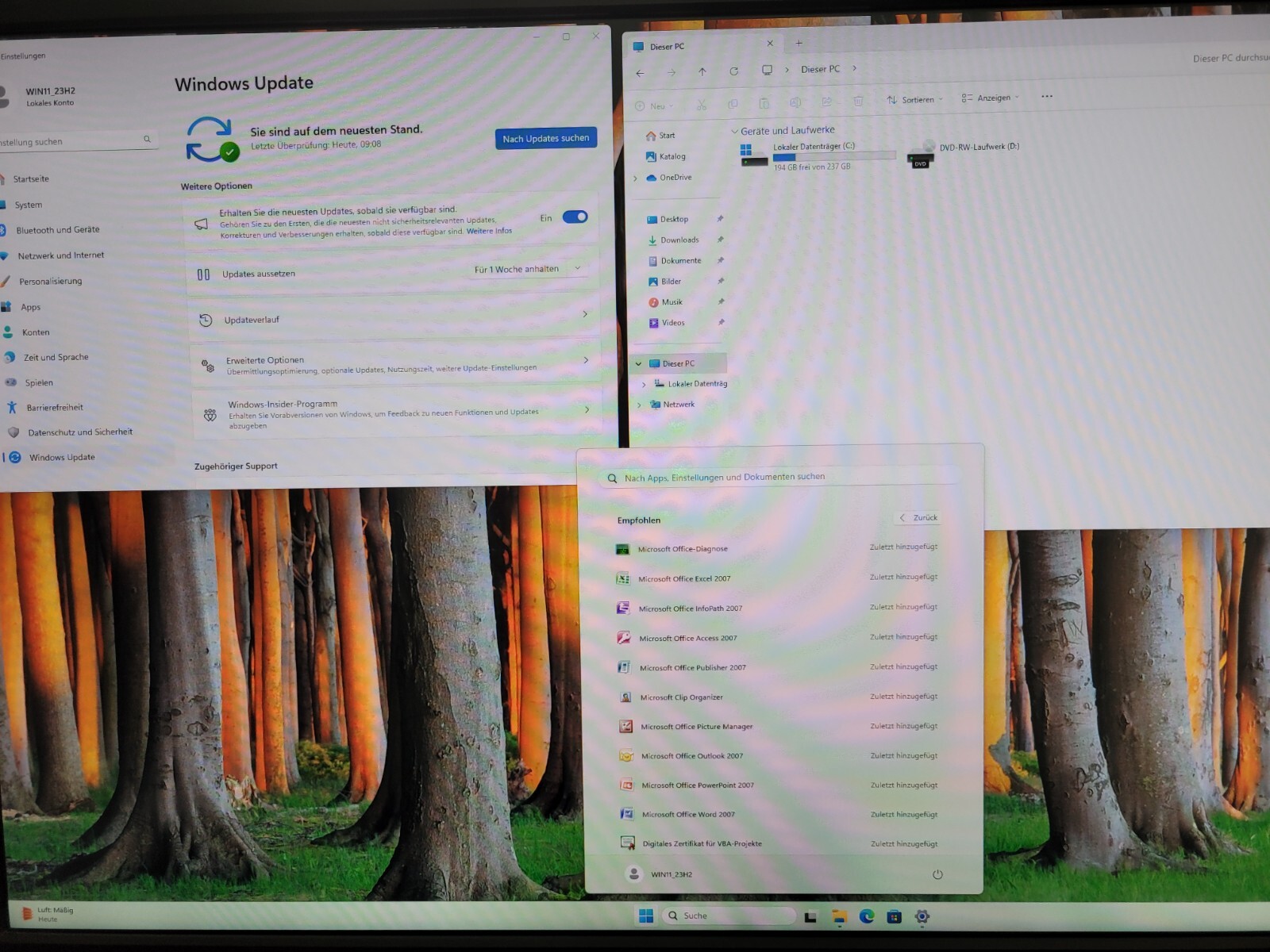Screen dimensions: 1270x952
Task: Click the settings search field
Action: [x=77, y=140]
